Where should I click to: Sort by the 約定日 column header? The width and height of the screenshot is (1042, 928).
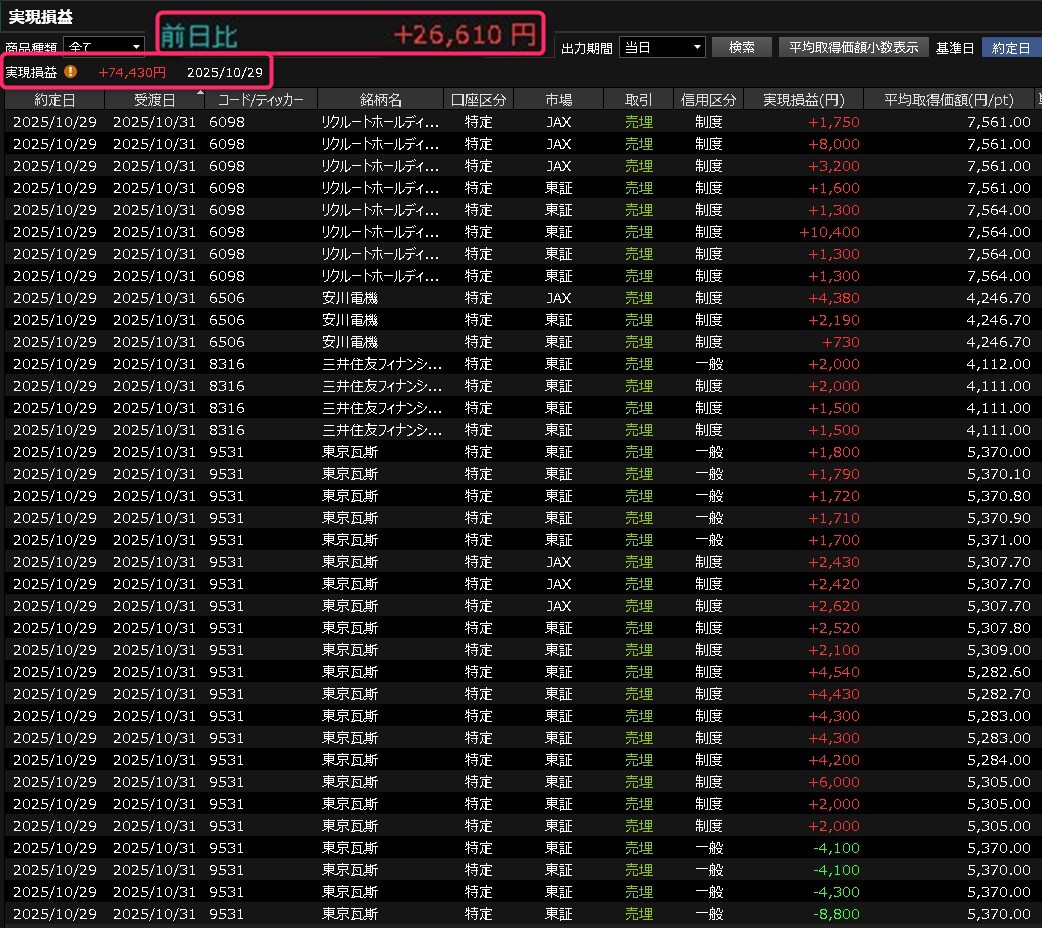[x=54, y=100]
